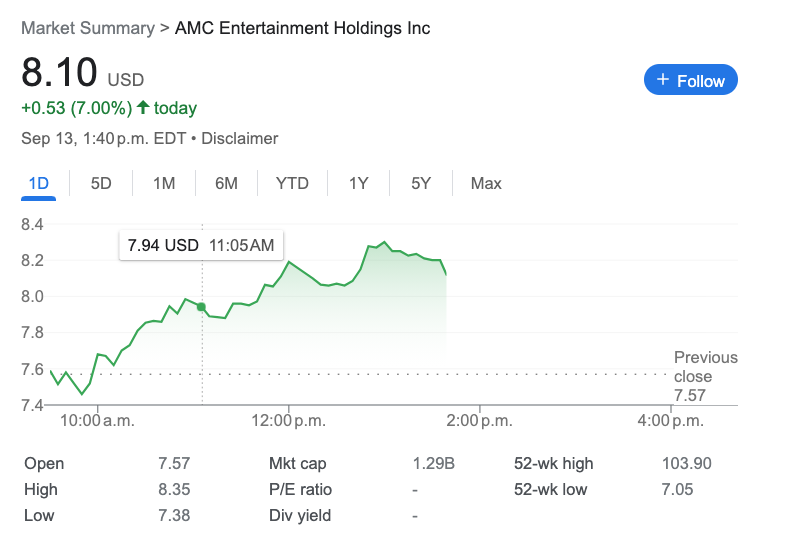Select the YTD tab
Viewport: 787px width, 544px height.
click(x=292, y=183)
